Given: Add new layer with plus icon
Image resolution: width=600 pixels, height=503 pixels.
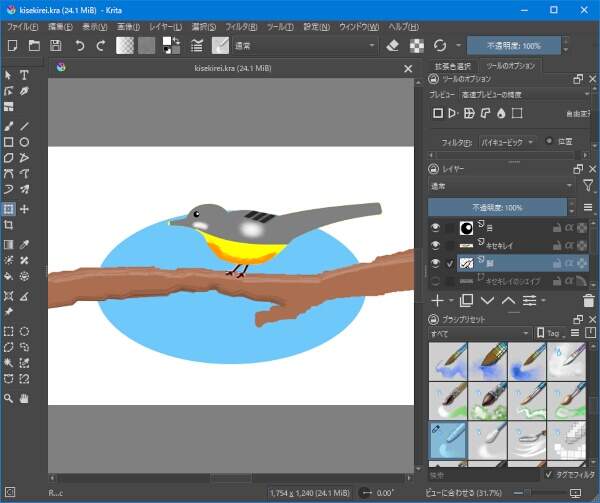Looking at the screenshot, I should point(436,300).
